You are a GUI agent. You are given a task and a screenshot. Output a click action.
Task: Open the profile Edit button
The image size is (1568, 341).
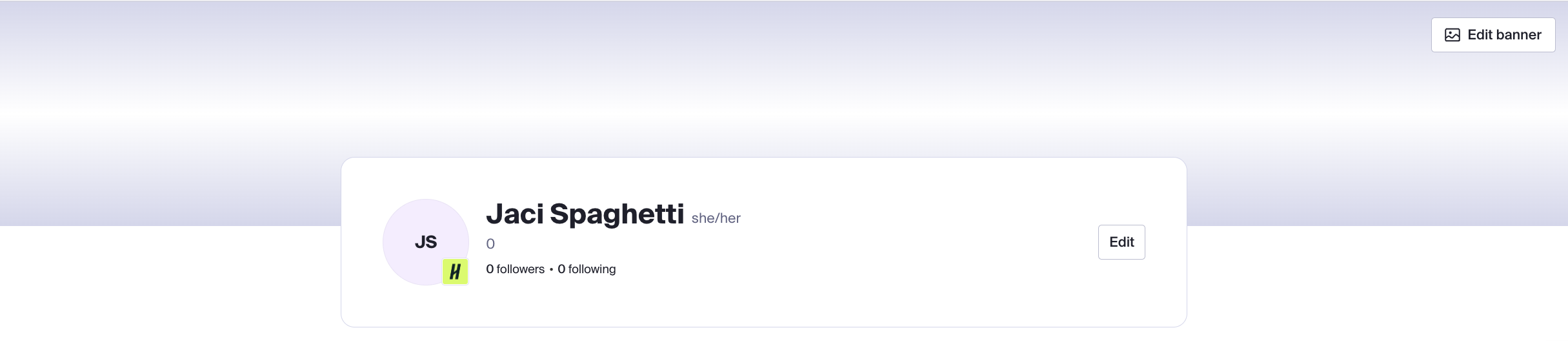coord(1121,242)
